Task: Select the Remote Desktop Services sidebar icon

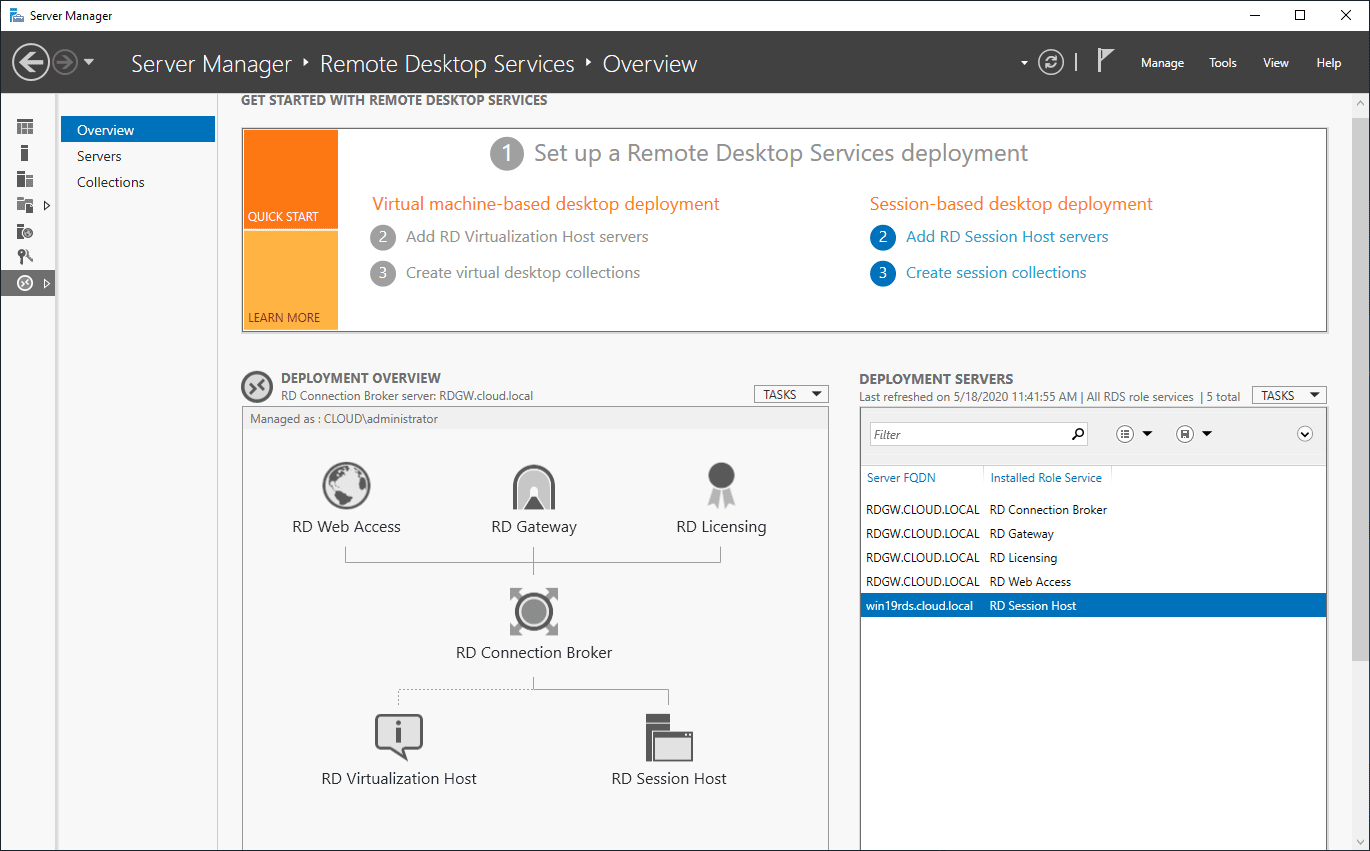Action: 25,282
